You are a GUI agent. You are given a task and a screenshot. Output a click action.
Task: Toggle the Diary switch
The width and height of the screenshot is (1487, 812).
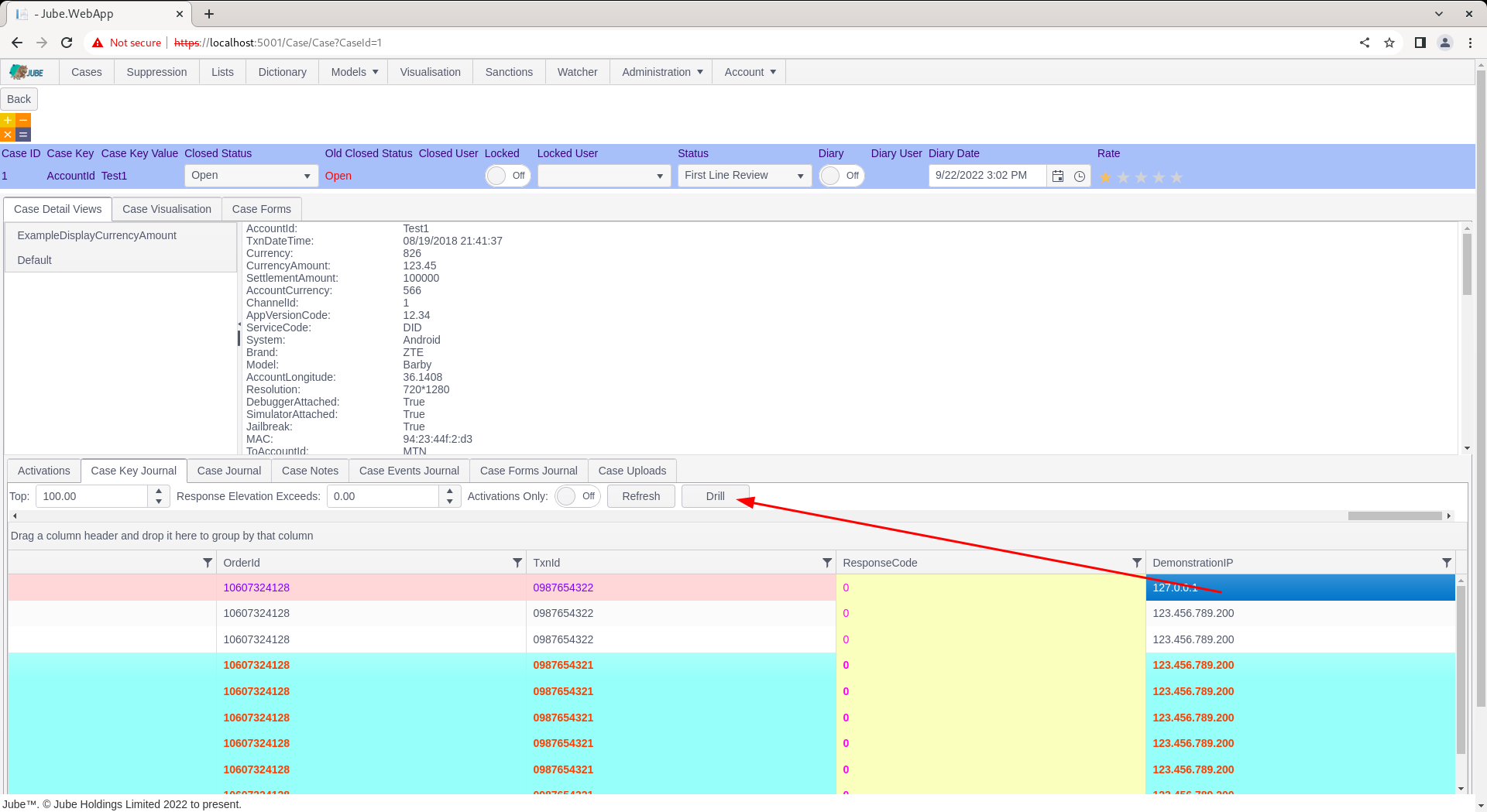tap(842, 176)
